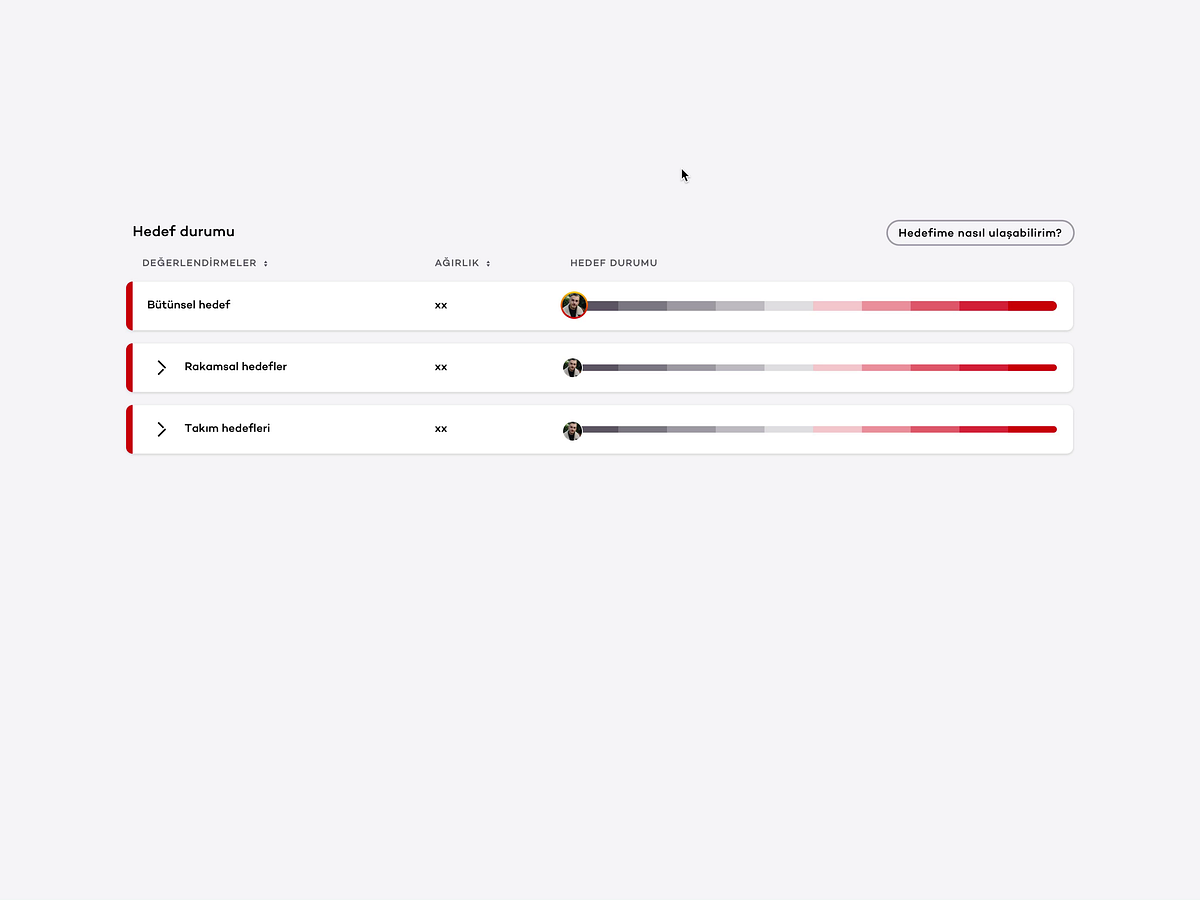Click the avatar on the Bütünsel hedef bar
1200x900 pixels.
573,305
